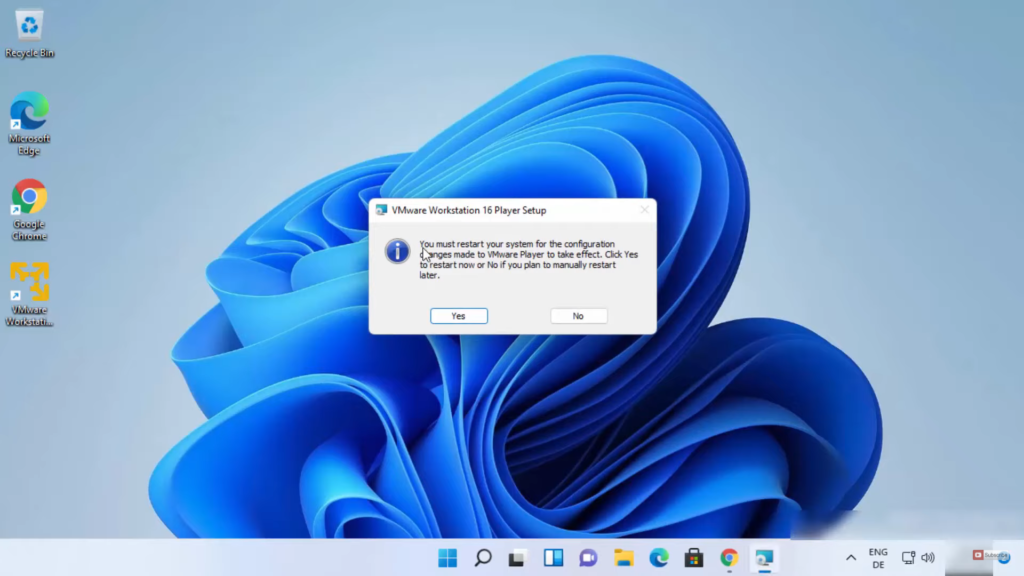1024x576 pixels.
Task: Switch to Chrome in the taskbar
Action: point(729,558)
